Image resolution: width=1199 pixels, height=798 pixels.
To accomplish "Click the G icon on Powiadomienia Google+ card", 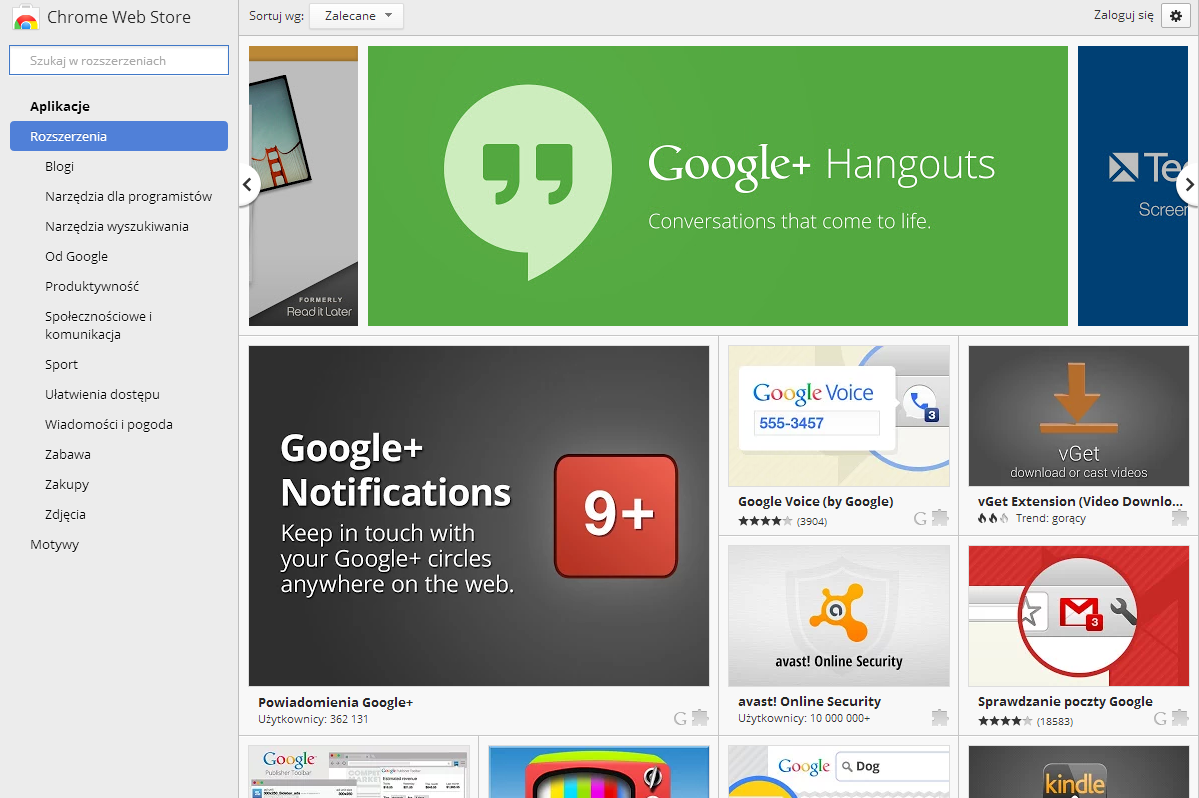I will pos(680,718).
